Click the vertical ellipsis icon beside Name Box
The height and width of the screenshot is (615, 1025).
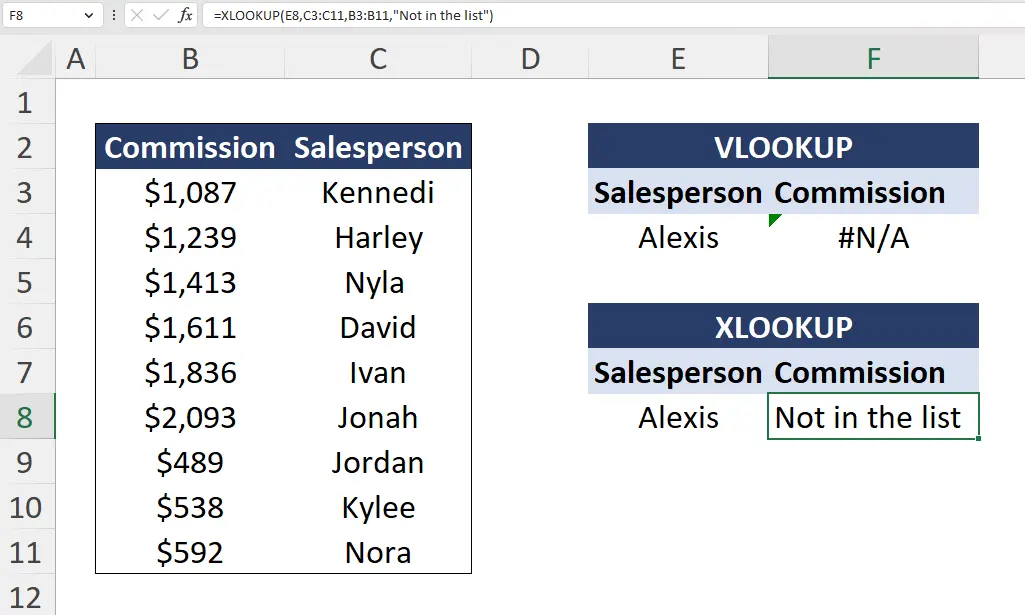click(x=114, y=15)
